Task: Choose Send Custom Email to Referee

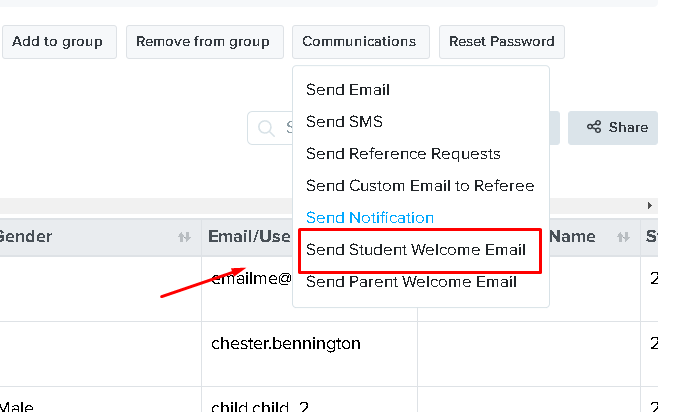Action: [x=421, y=186]
